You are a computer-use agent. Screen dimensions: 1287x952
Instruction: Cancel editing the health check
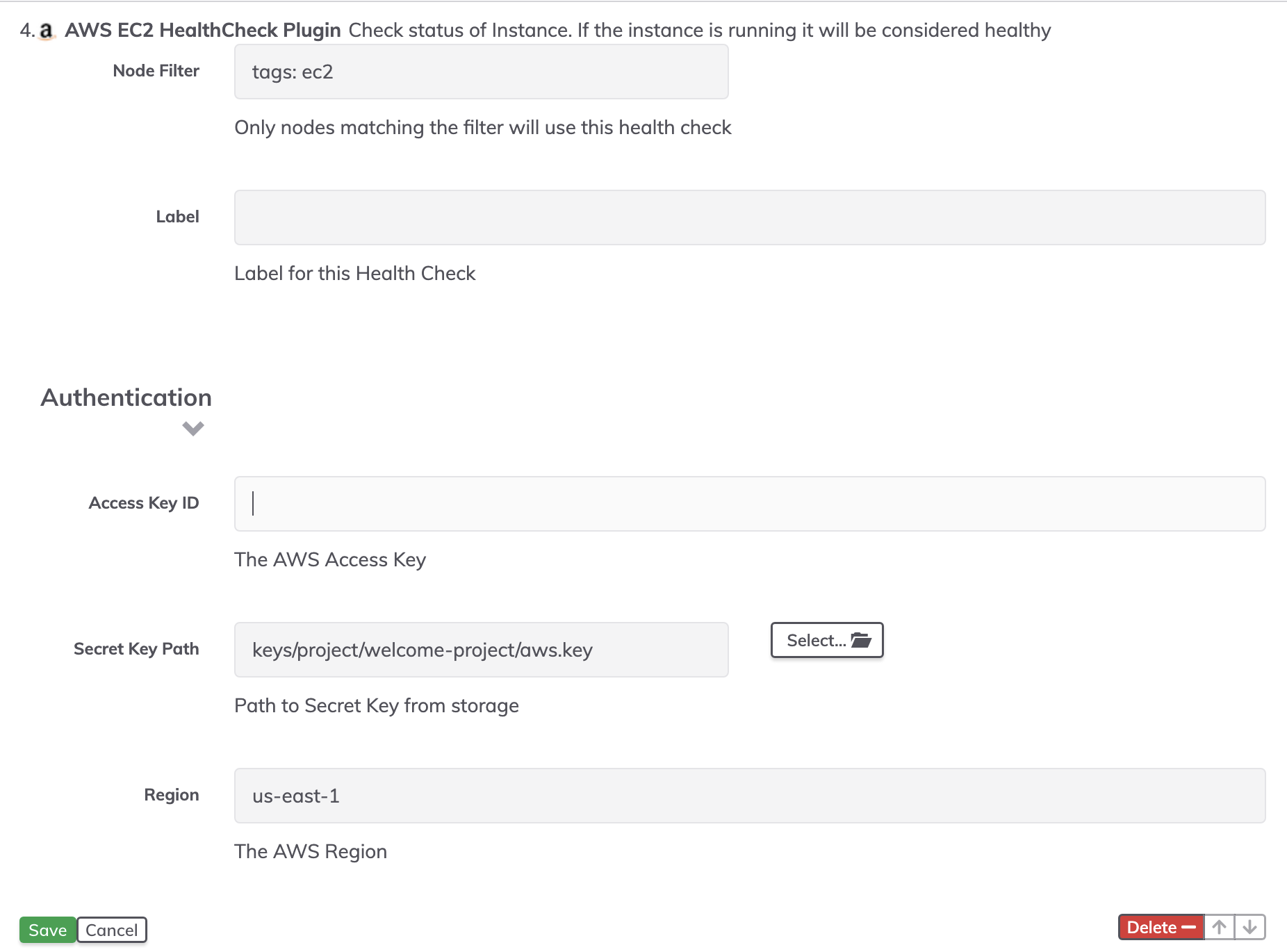tap(112, 930)
